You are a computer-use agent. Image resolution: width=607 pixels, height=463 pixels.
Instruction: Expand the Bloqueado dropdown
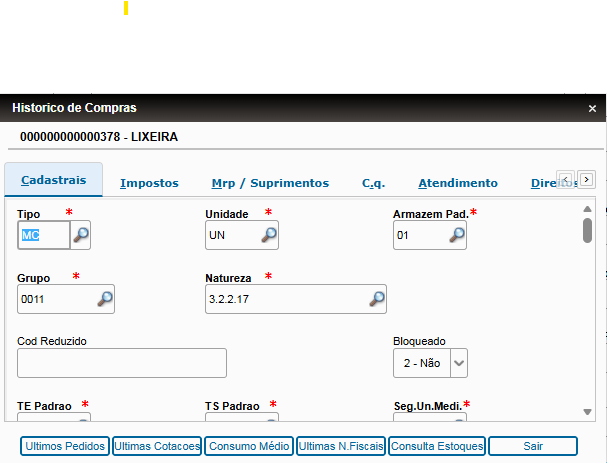[458, 363]
